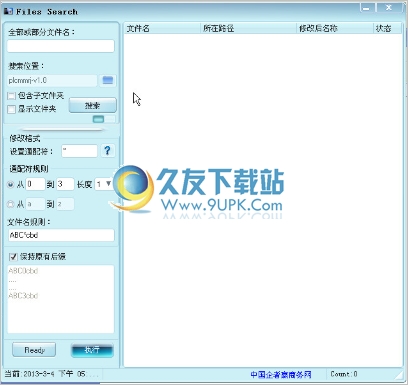Image resolution: width=408 pixels, height=385 pixels.
Task: Open the question mark help icon
Action: [107, 151]
